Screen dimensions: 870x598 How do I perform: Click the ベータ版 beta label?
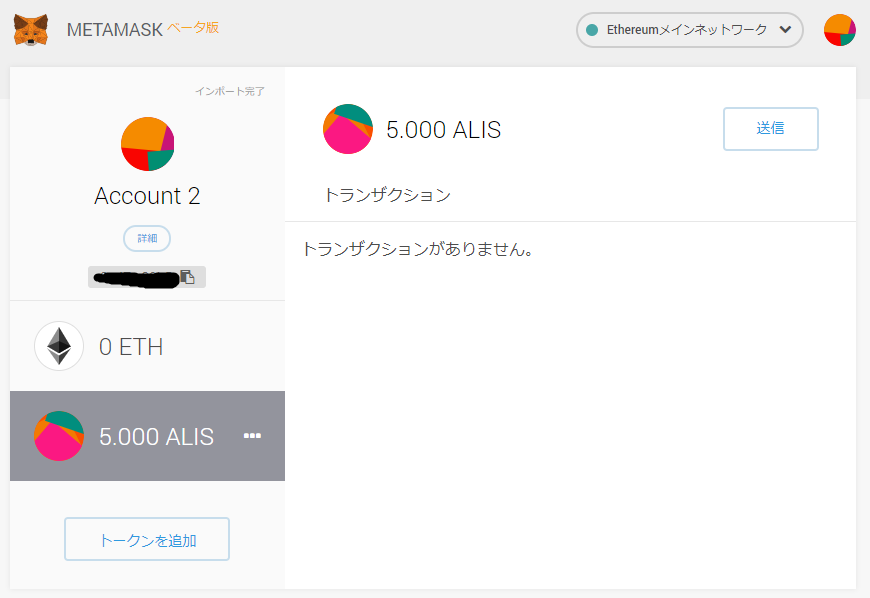(193, 27)
